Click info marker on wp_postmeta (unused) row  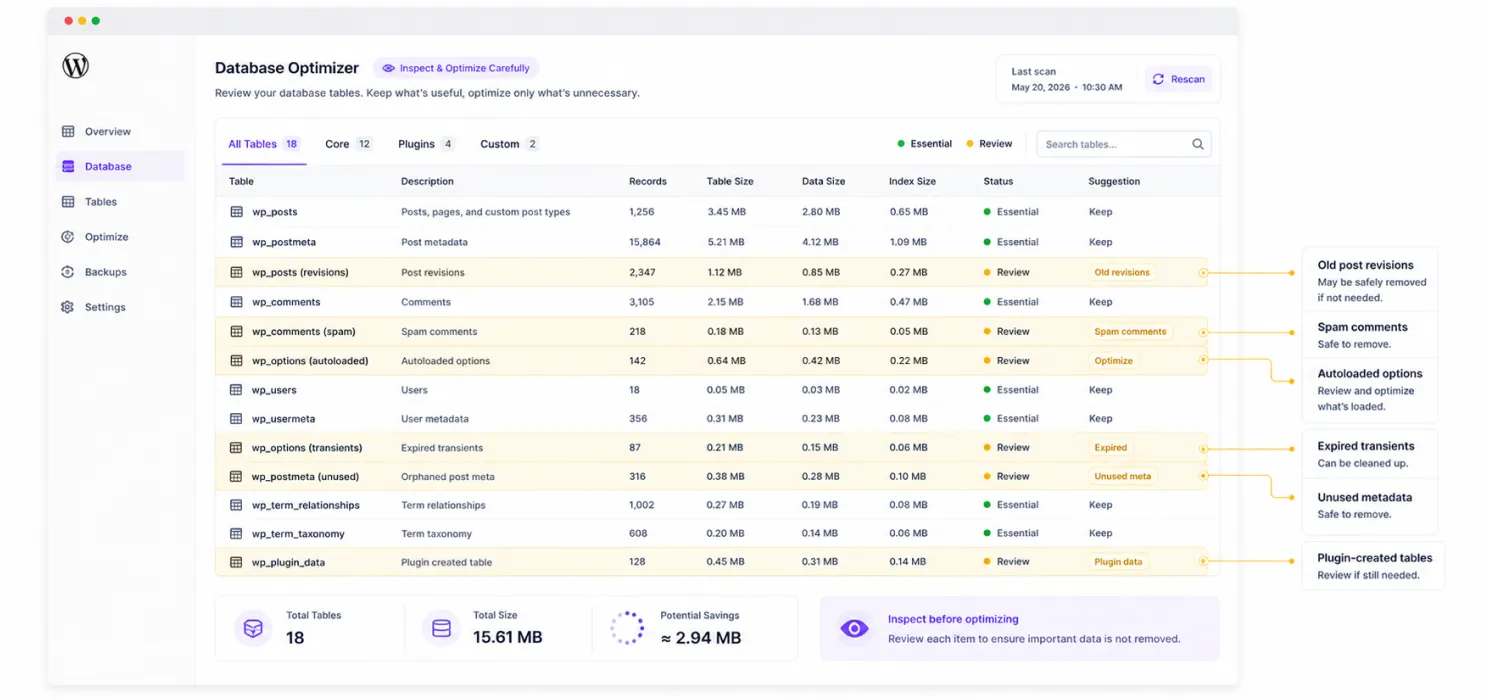click(x=1203, y=476)
